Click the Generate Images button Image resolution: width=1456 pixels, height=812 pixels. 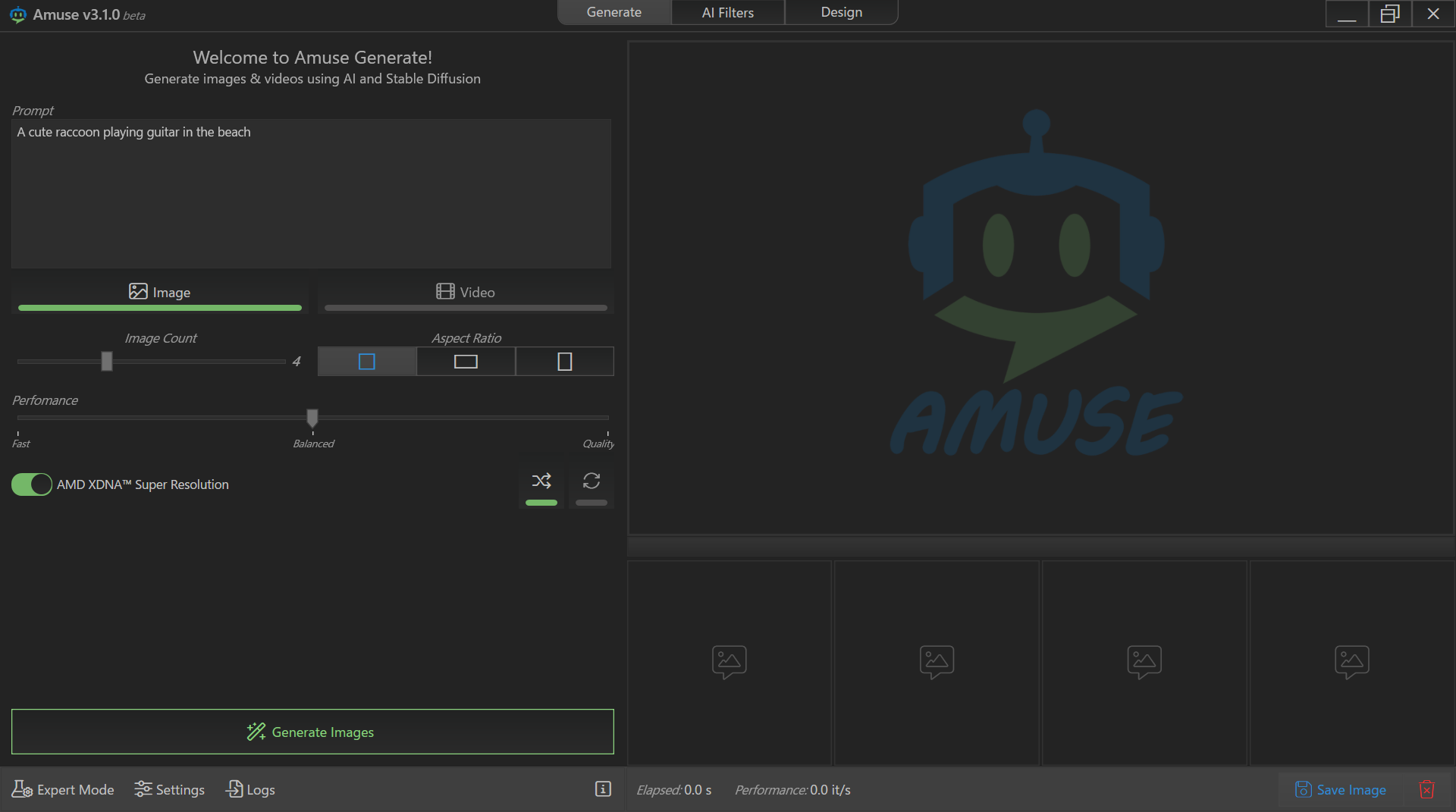tap(312, 732)
